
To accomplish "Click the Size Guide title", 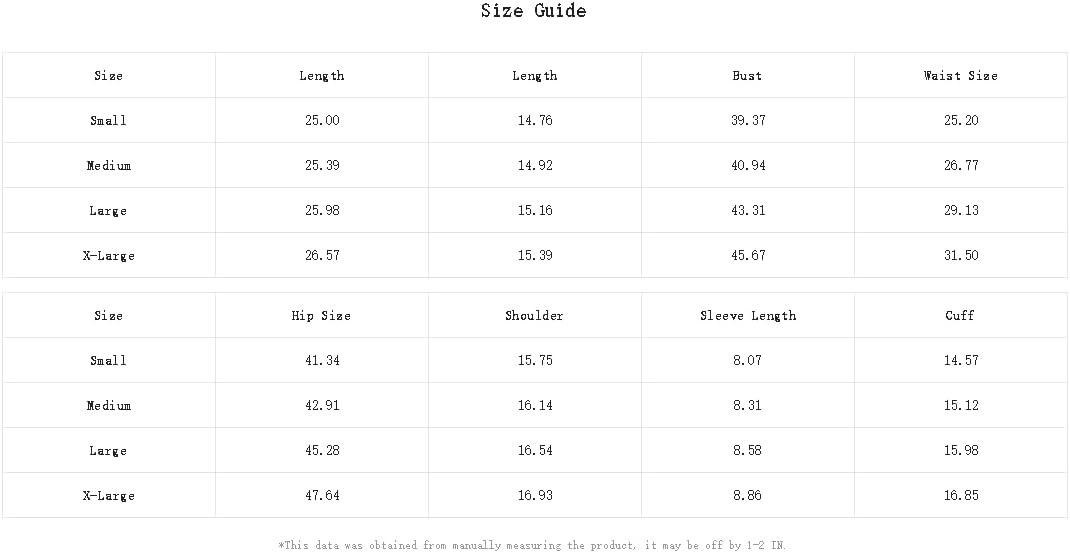I will tap(533, 11).
